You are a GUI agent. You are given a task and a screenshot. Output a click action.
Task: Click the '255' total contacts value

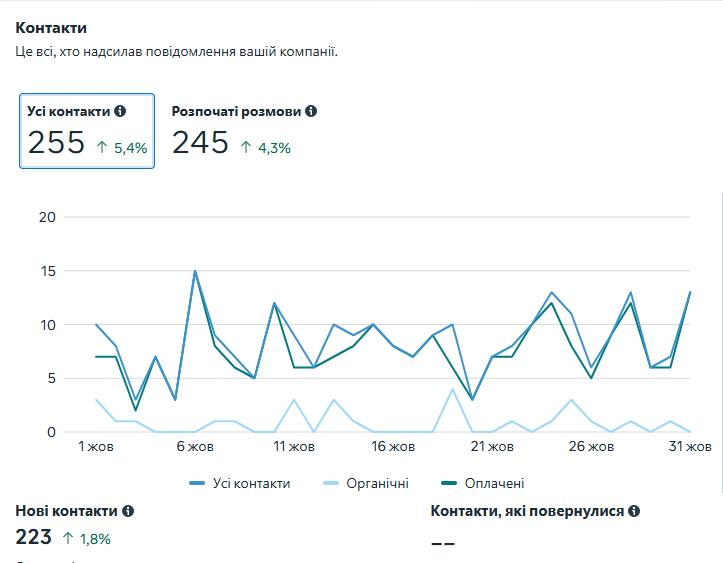(x=56, y=142)
